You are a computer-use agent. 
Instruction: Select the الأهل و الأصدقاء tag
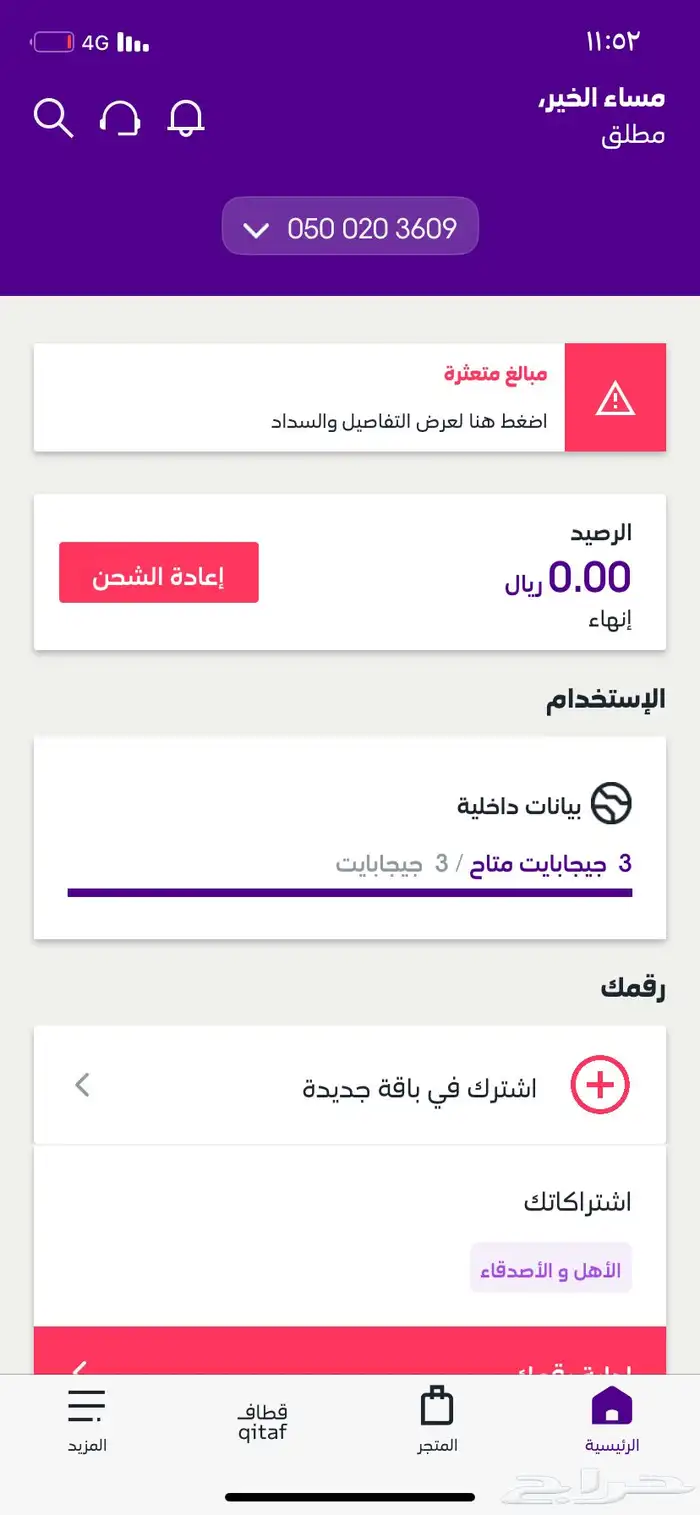[x=549, y=1267]
